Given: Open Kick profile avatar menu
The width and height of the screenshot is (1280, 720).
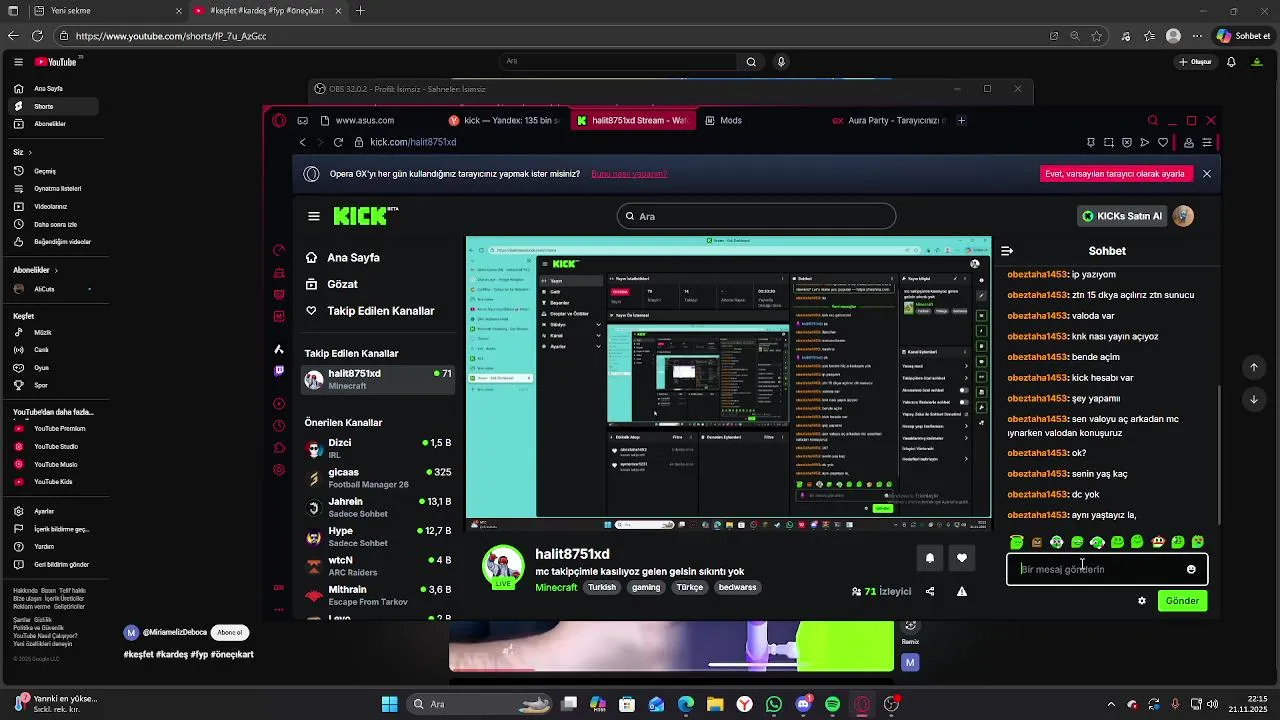Looking at the screenshot, I should pos(1183,216).
